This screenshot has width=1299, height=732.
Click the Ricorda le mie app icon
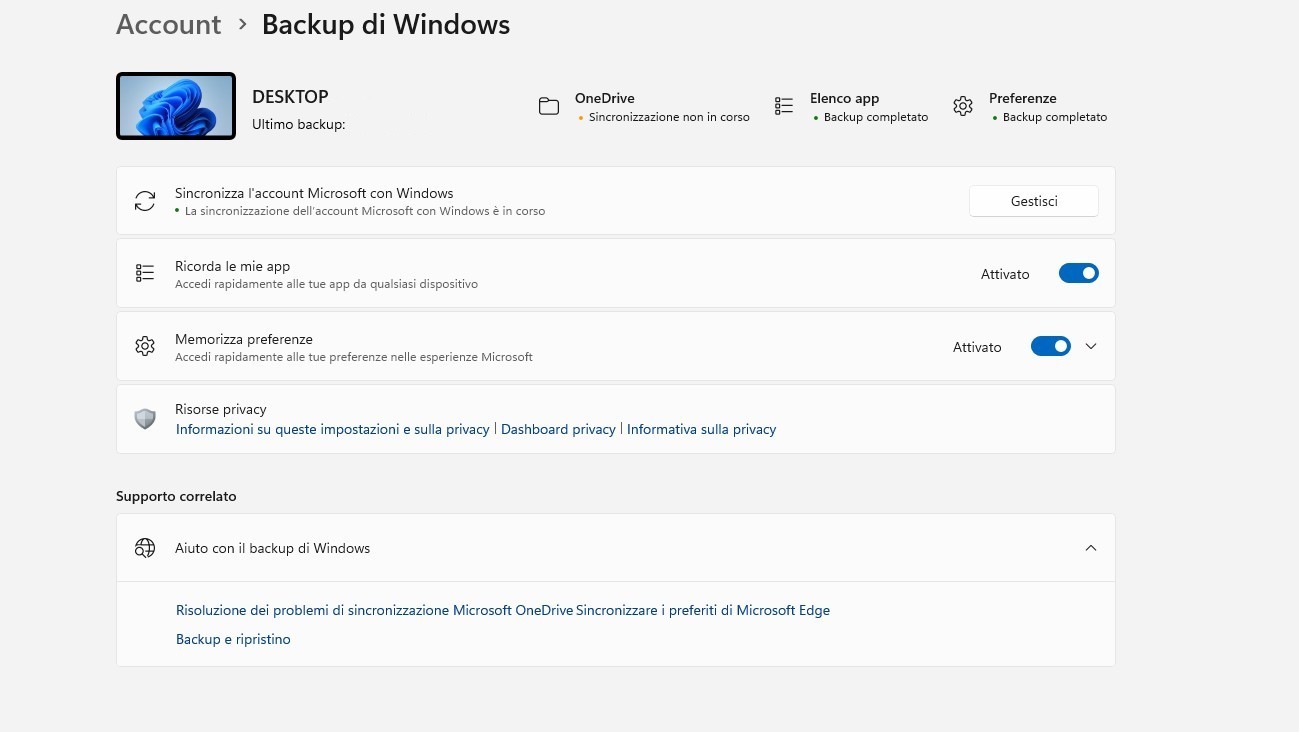click(x=145, y=273)
